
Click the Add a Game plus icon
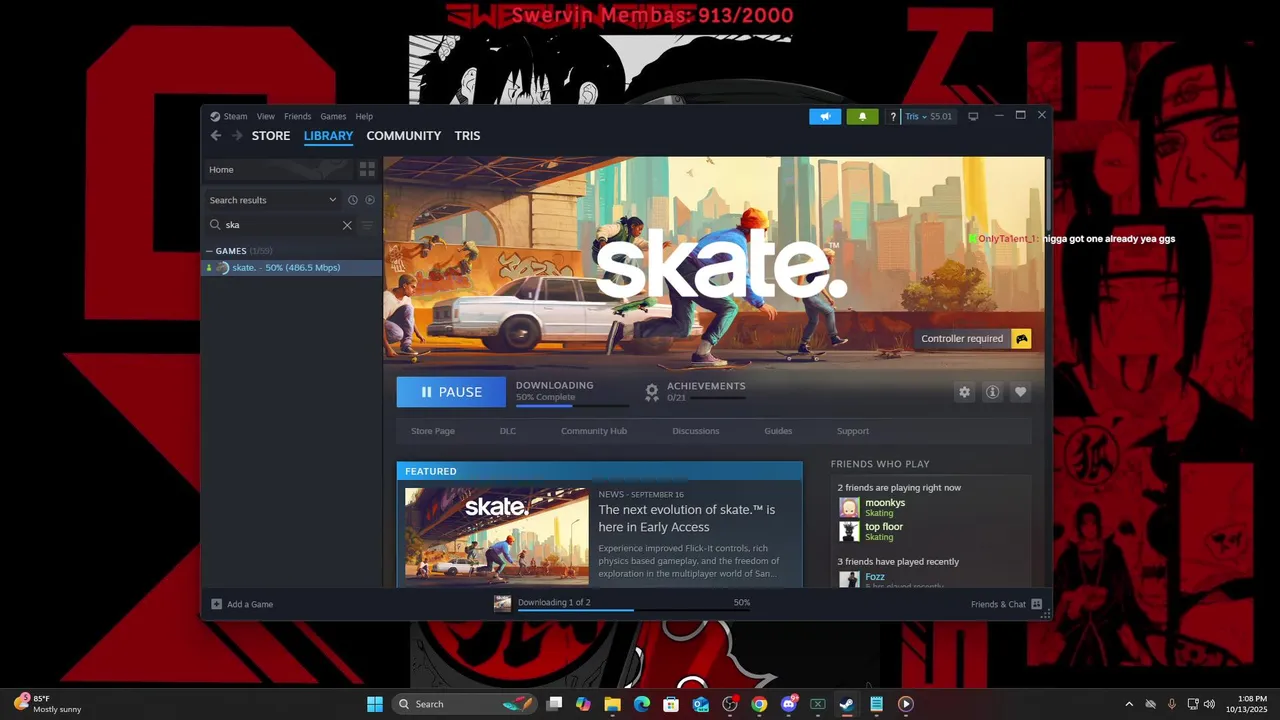pos(216,604)
